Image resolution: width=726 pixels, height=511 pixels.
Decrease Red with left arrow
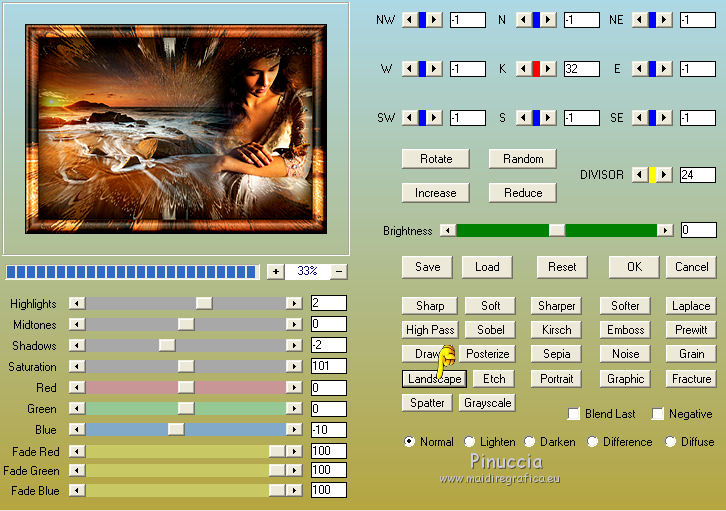point(77,387)
